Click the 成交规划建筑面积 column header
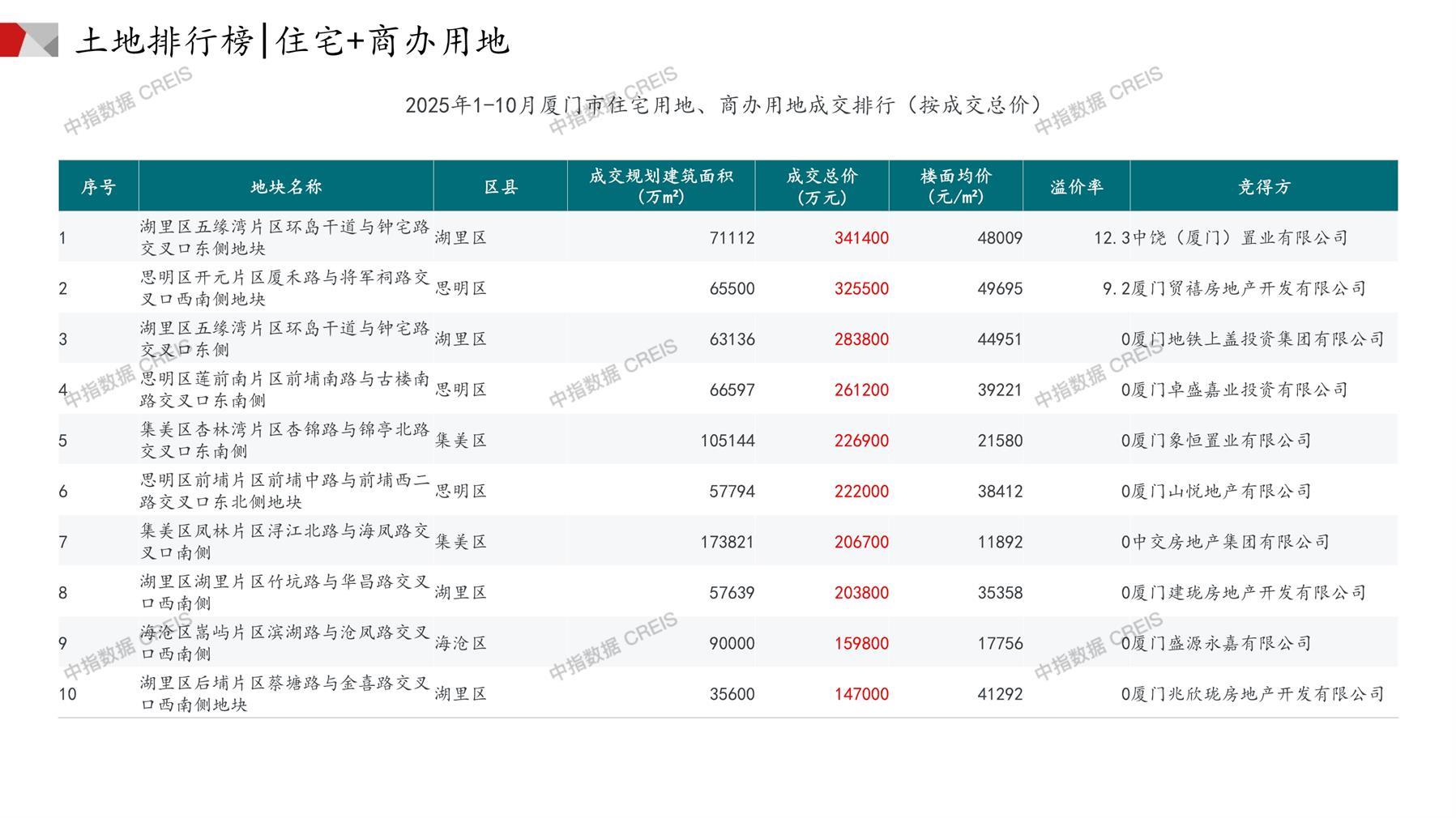The image size is (1456, 818). [661, 187]
